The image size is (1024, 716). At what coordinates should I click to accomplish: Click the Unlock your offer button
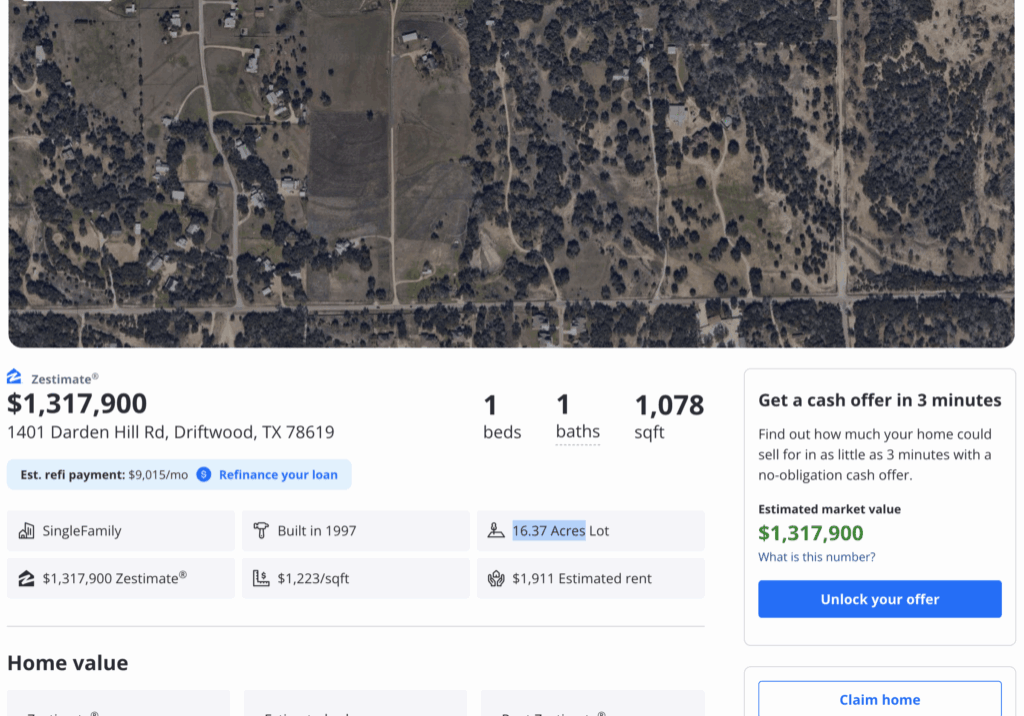tap(880, 599)
